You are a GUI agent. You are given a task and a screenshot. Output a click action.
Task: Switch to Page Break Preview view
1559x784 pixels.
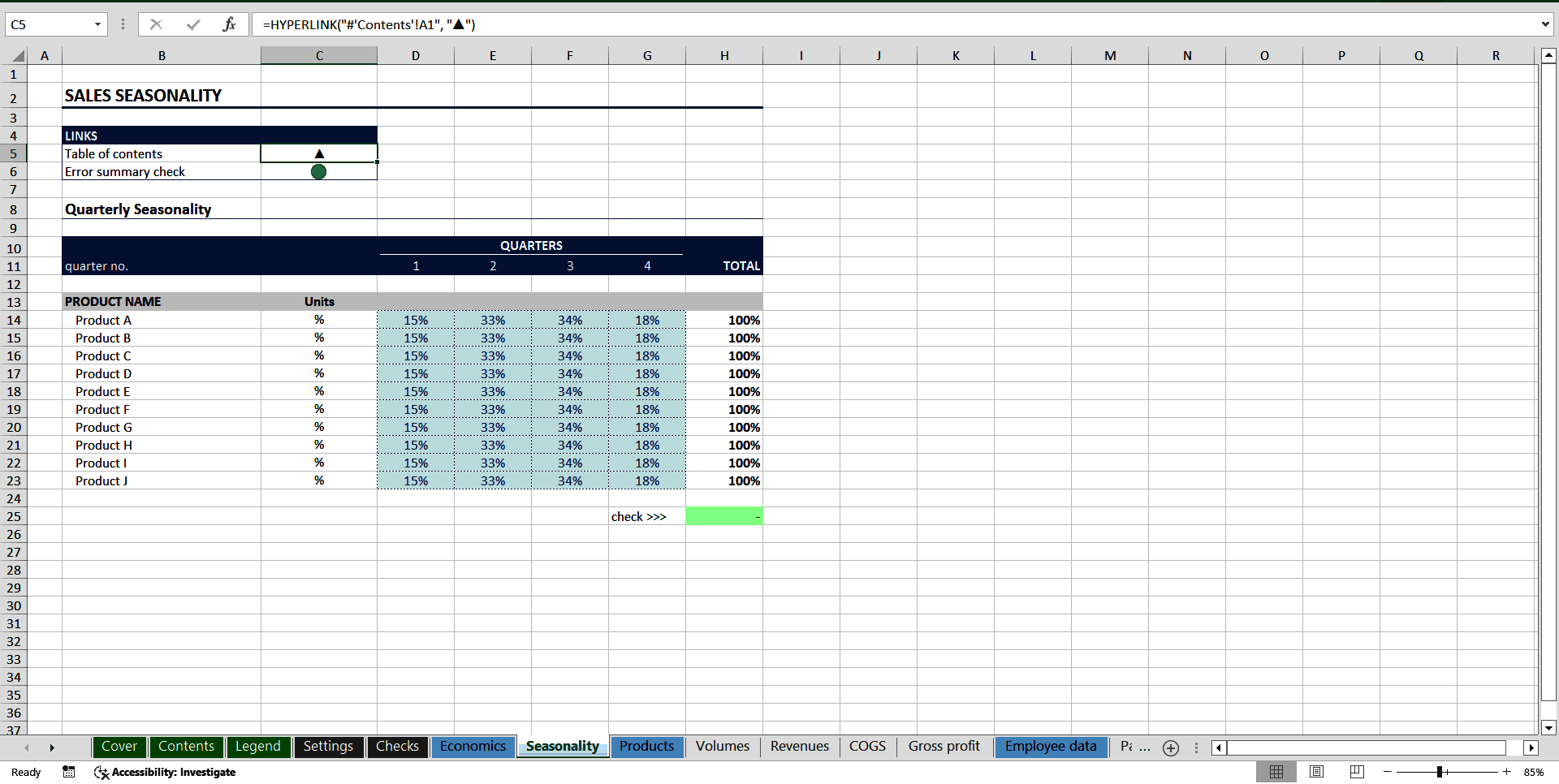pos(1357,772)
